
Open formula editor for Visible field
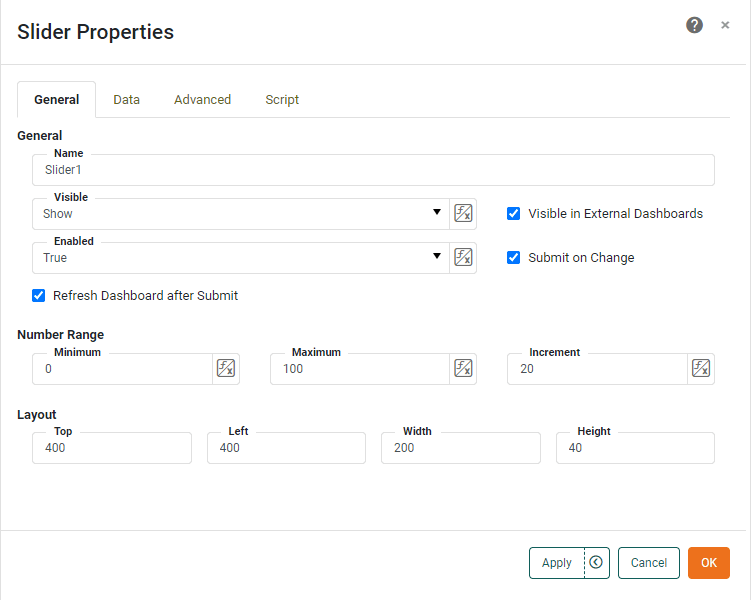(x=463, y=213)
